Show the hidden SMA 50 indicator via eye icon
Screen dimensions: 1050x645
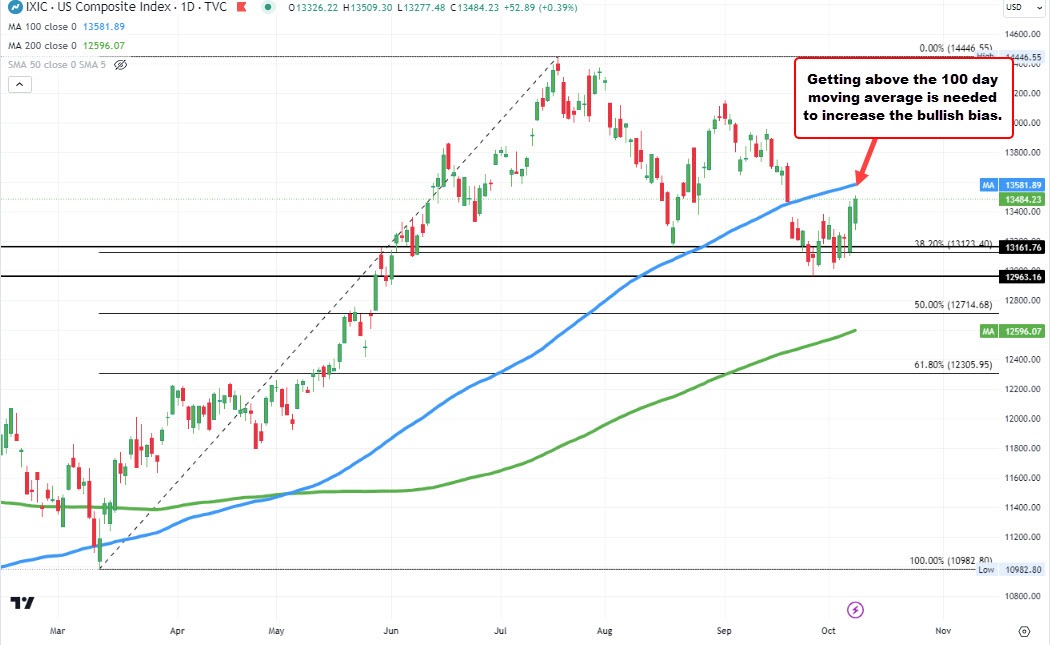pyautogui.click(x=121, y=65)
